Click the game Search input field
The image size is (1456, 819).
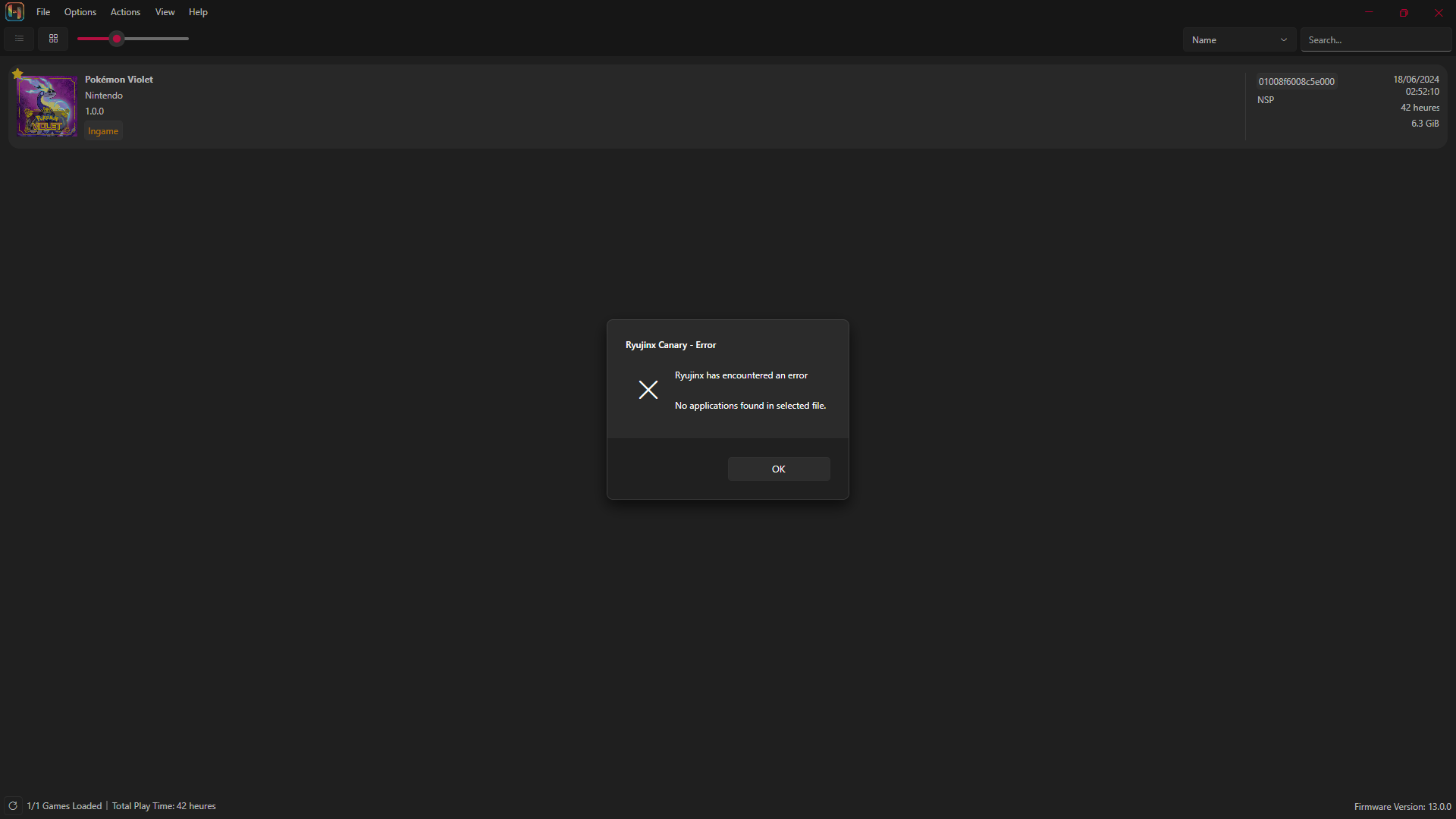click(x=1376, y=40)
